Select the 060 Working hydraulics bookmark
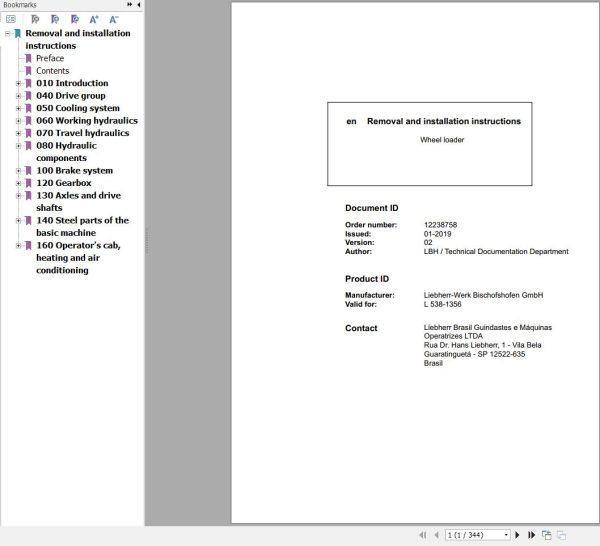Screen dimensions: 600x546 (87, 121)
